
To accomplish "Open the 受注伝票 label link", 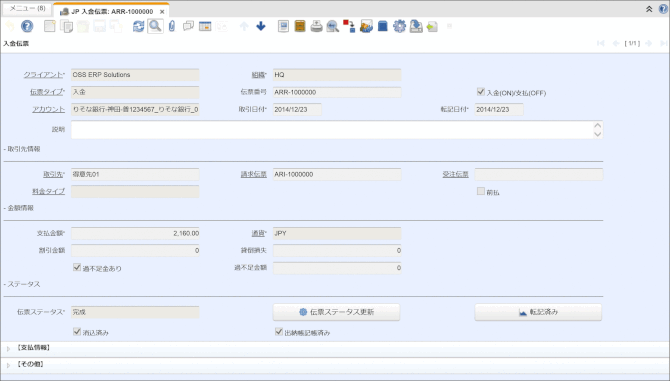I will pyautogui.click(x=455, y=174).
